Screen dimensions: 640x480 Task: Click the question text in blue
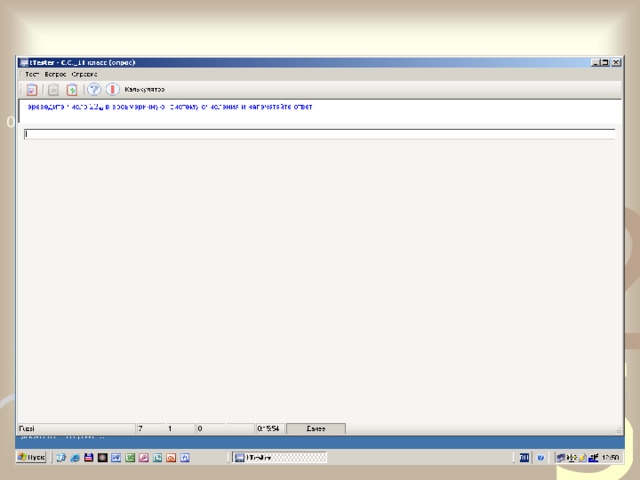tap(169, 107)
